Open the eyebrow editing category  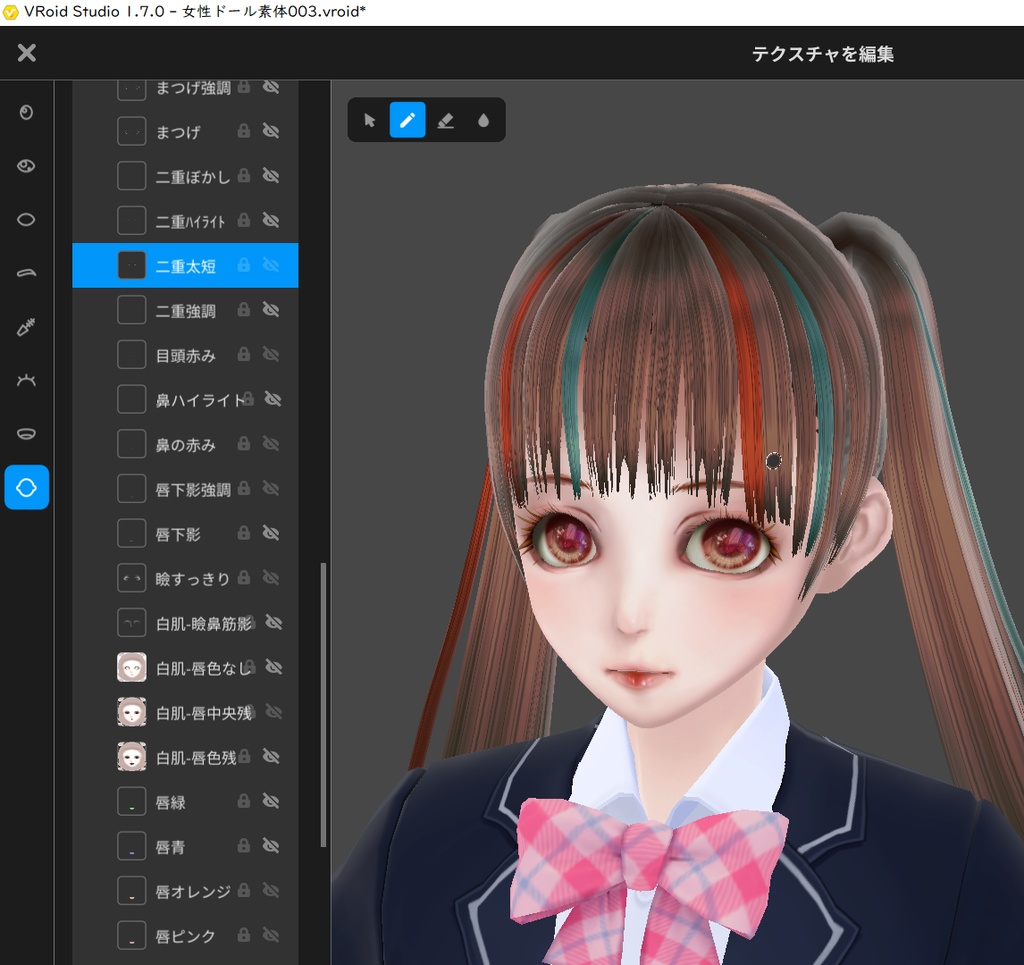click(x=26, y=272)
